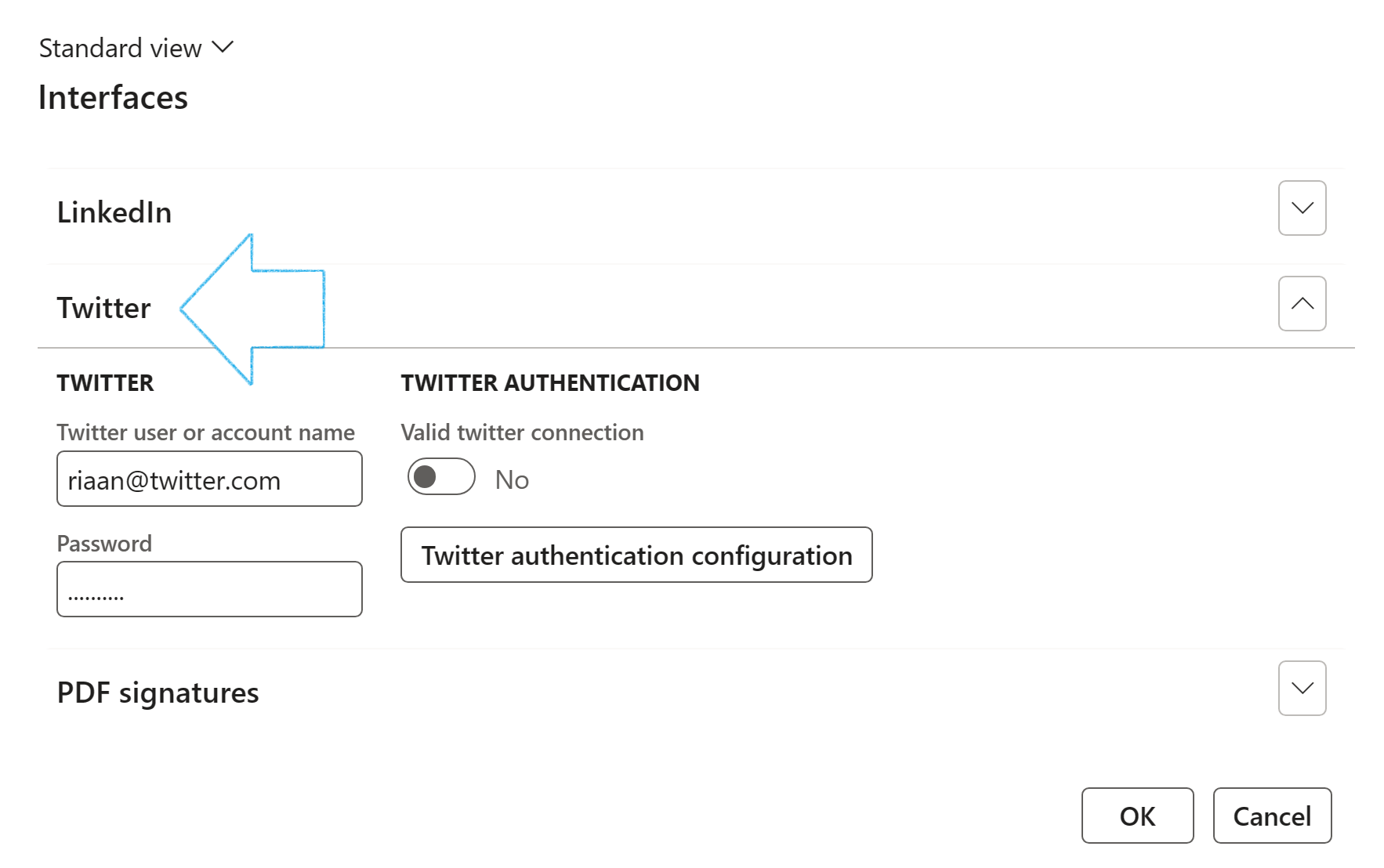Click the Password label
The height and width of the screenshot is (868, 1384).
[x=104, y=543]
